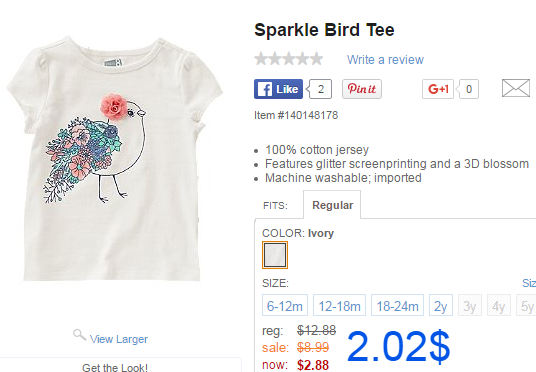The image size is (536, 372).
Task: Click the Google +1 button
Action: click(x=438, y=89)
